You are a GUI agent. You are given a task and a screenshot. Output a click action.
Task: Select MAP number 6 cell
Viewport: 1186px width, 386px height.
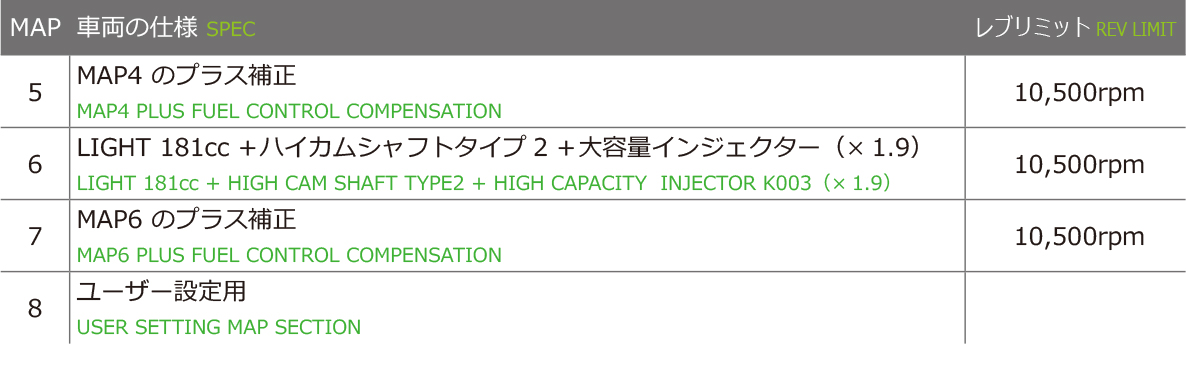[35, 163]
